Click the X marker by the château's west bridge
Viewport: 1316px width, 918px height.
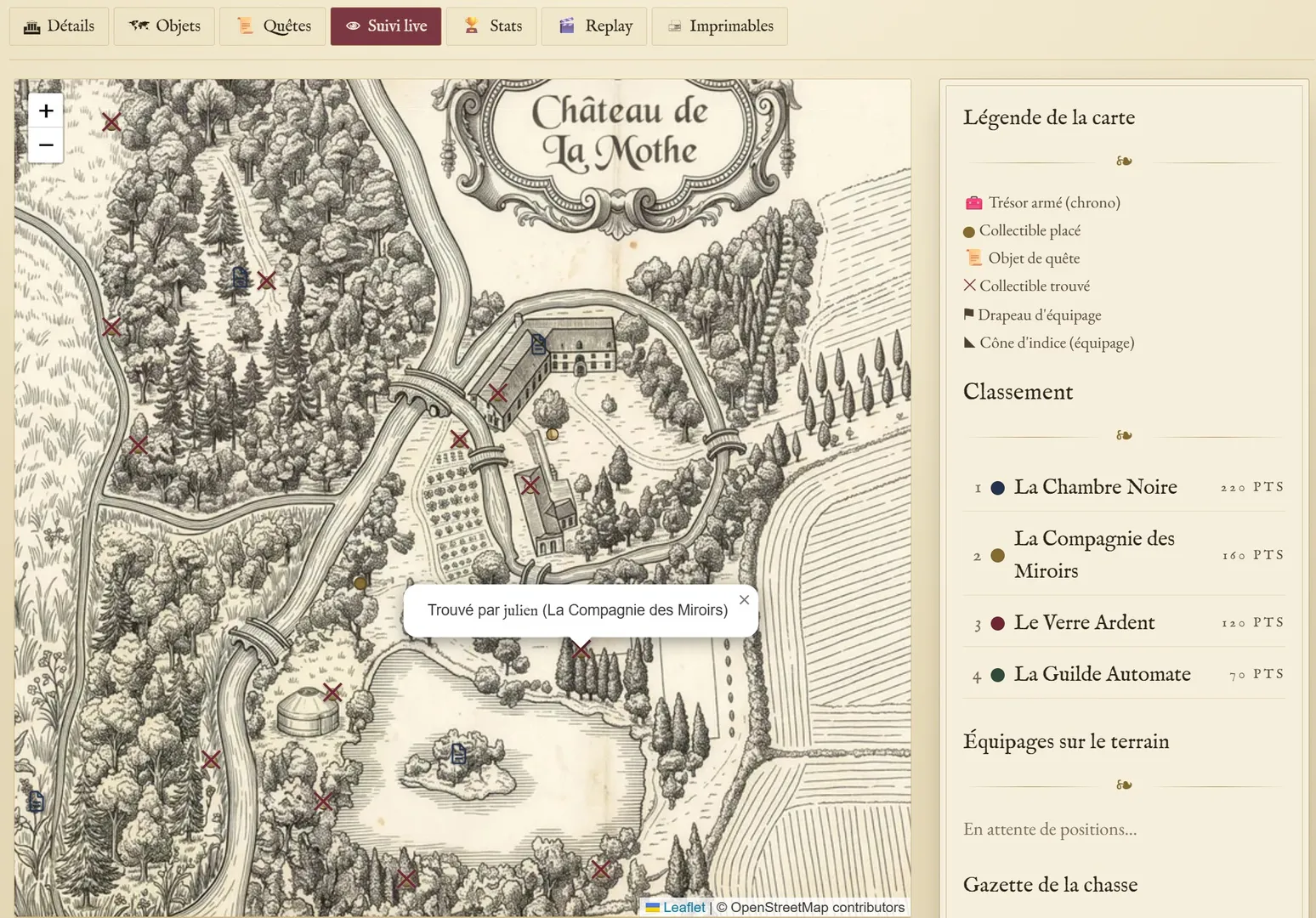[460, 439]
